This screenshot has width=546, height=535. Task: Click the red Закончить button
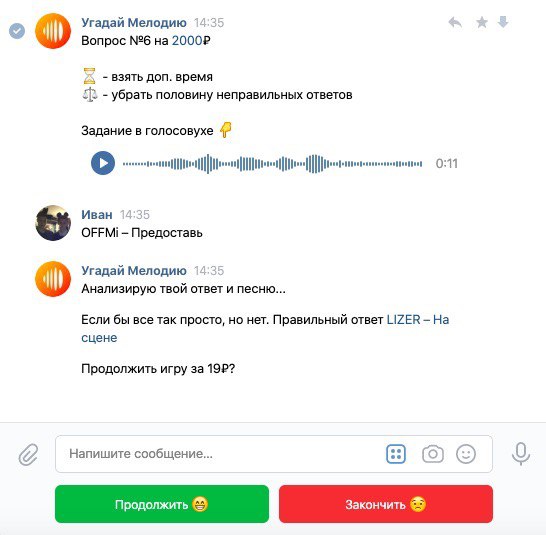(386, 504)
